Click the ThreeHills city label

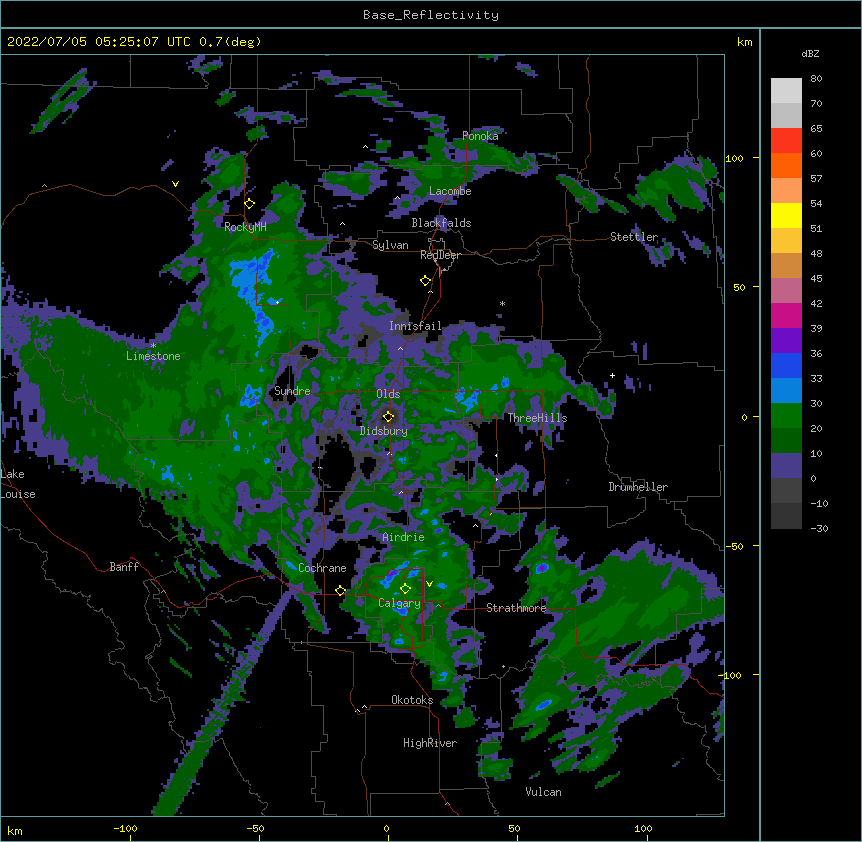click(537, 418)
